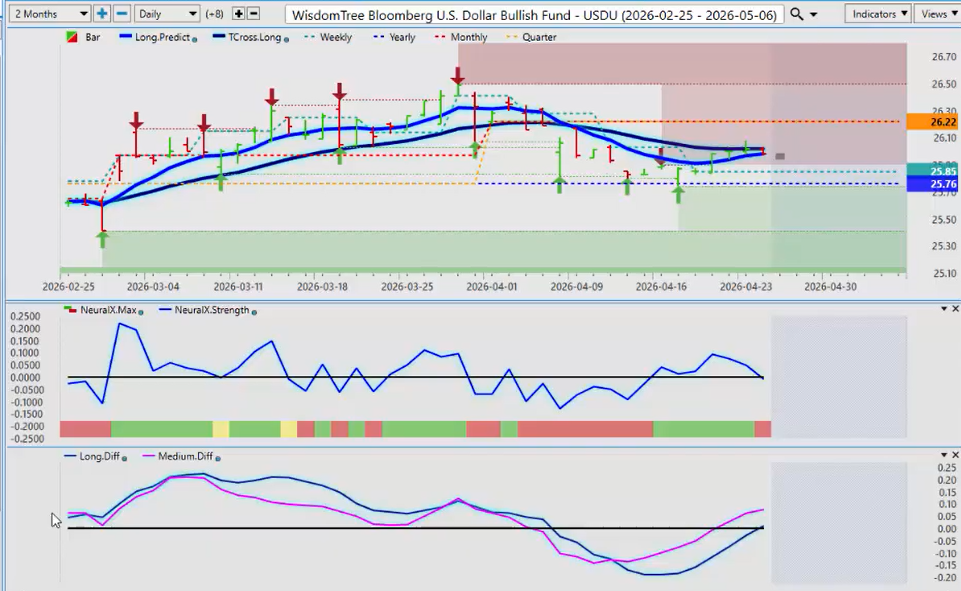Click the Bar legend icon

(70, 37)
